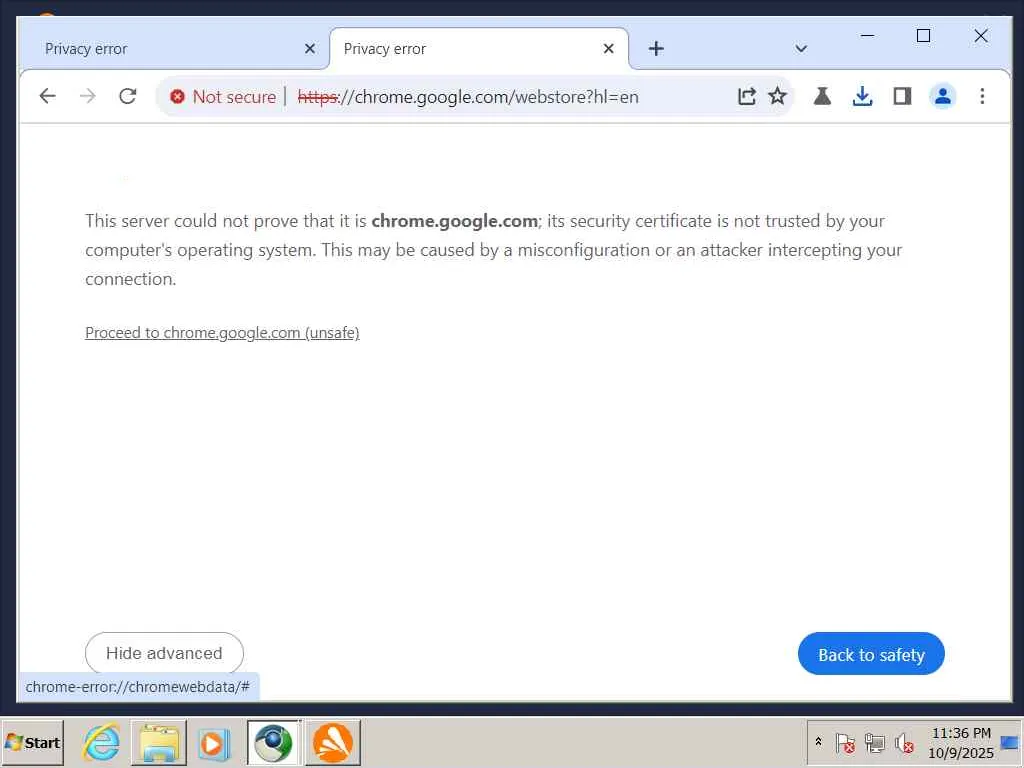
Task: Open Windows Media Player from taskbar
Action: point(214,743)
